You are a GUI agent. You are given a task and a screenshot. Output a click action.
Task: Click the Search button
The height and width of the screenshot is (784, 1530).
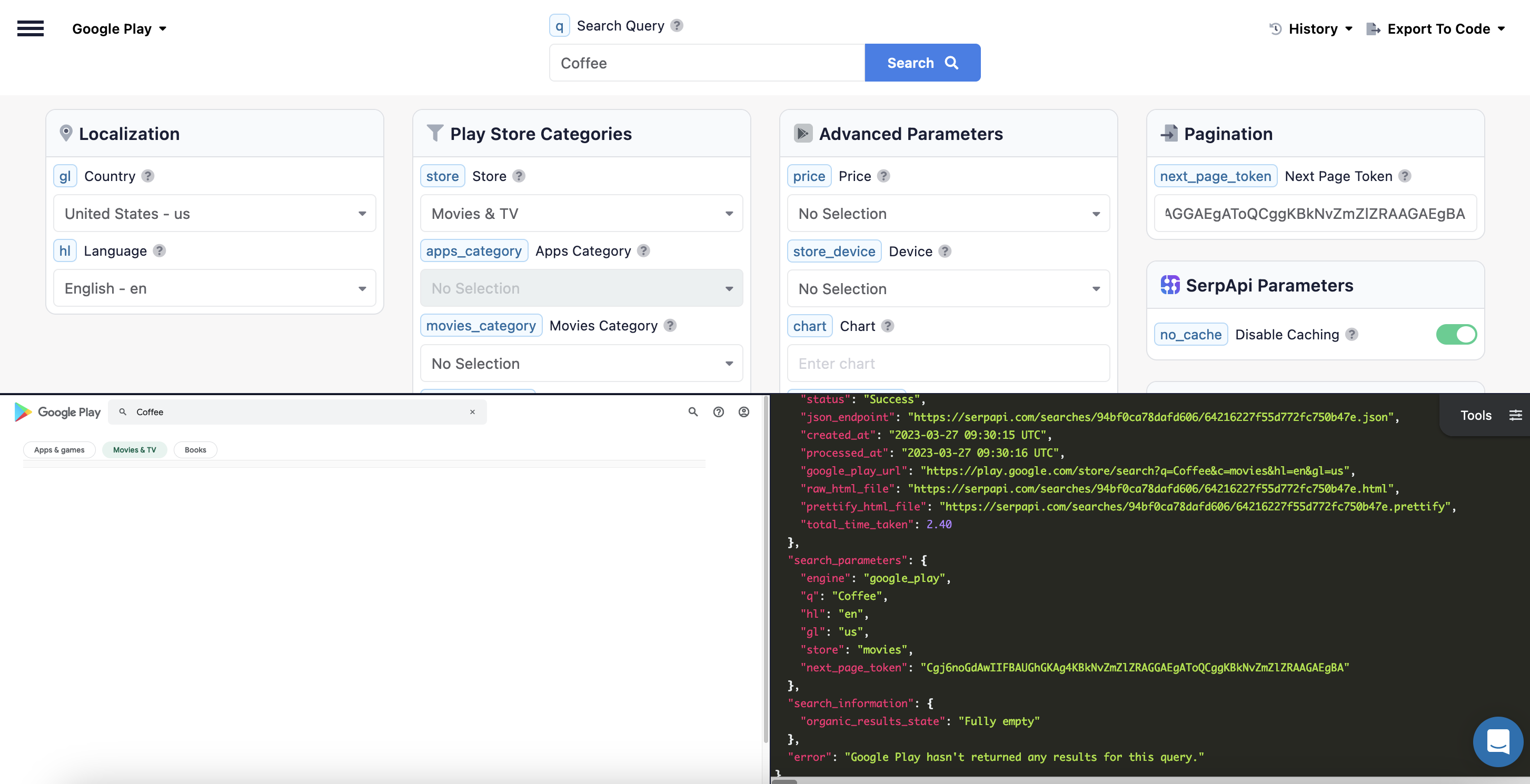click(922, 62)
